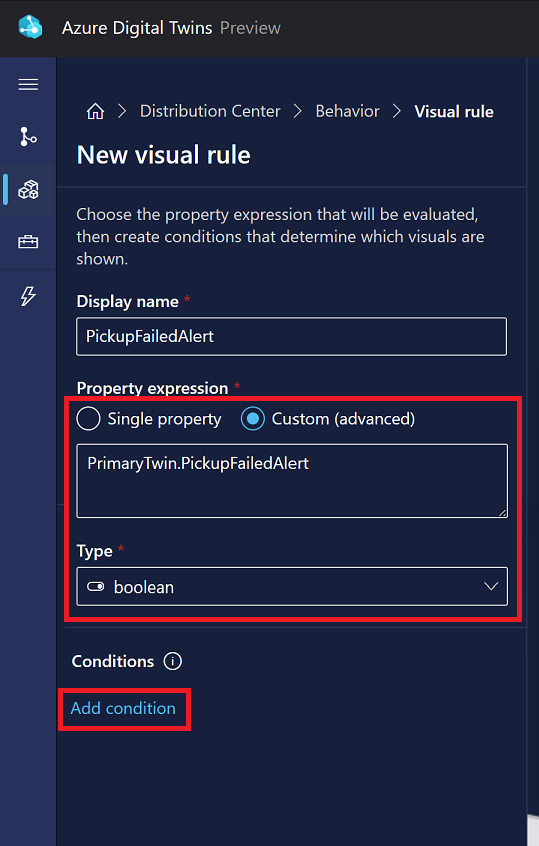This screenshot has height=846, width=539.
Task: Click the Azure Digital Twins logo
Action: click(x=30, y=28)
